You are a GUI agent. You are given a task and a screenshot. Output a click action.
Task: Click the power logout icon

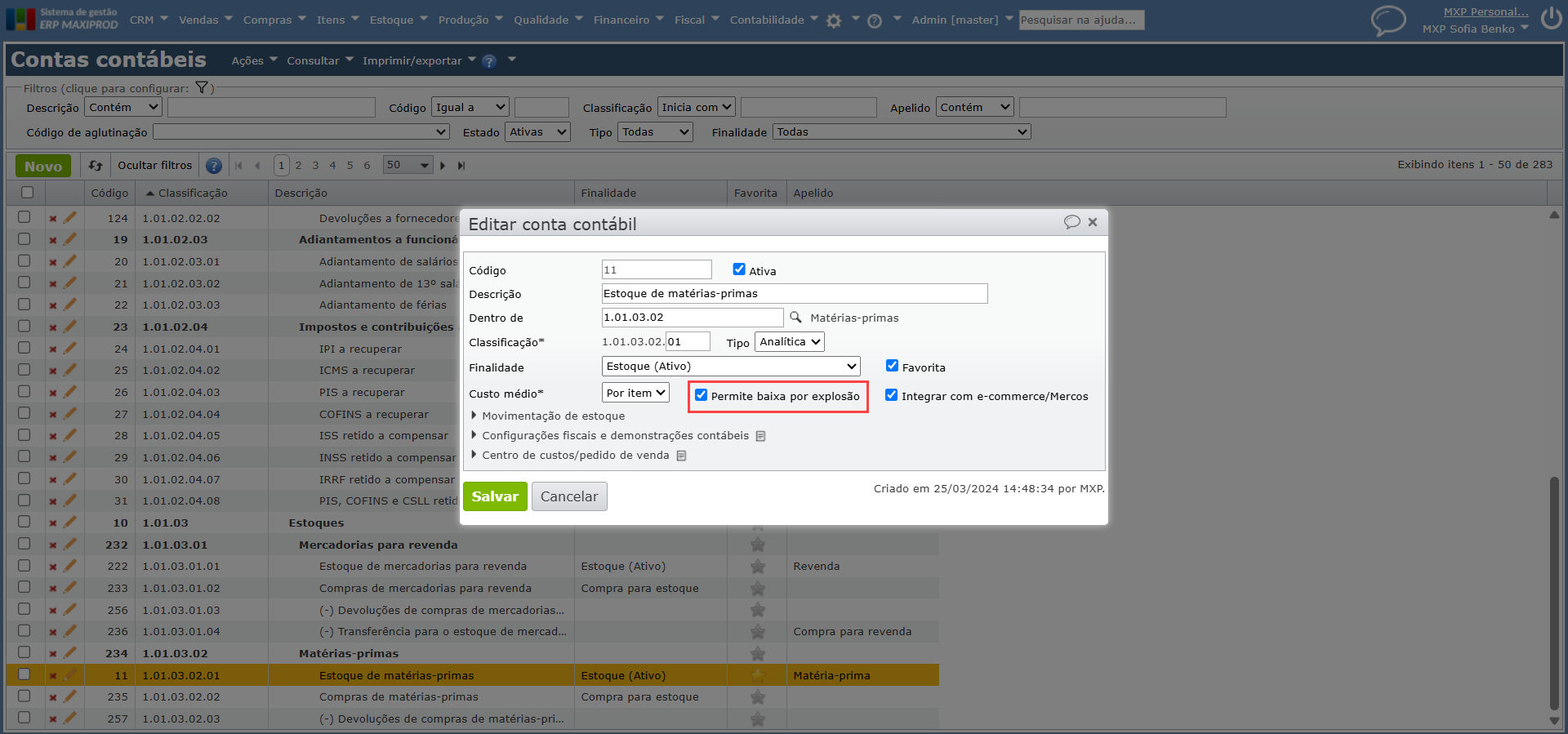(x=1551, y=19)
